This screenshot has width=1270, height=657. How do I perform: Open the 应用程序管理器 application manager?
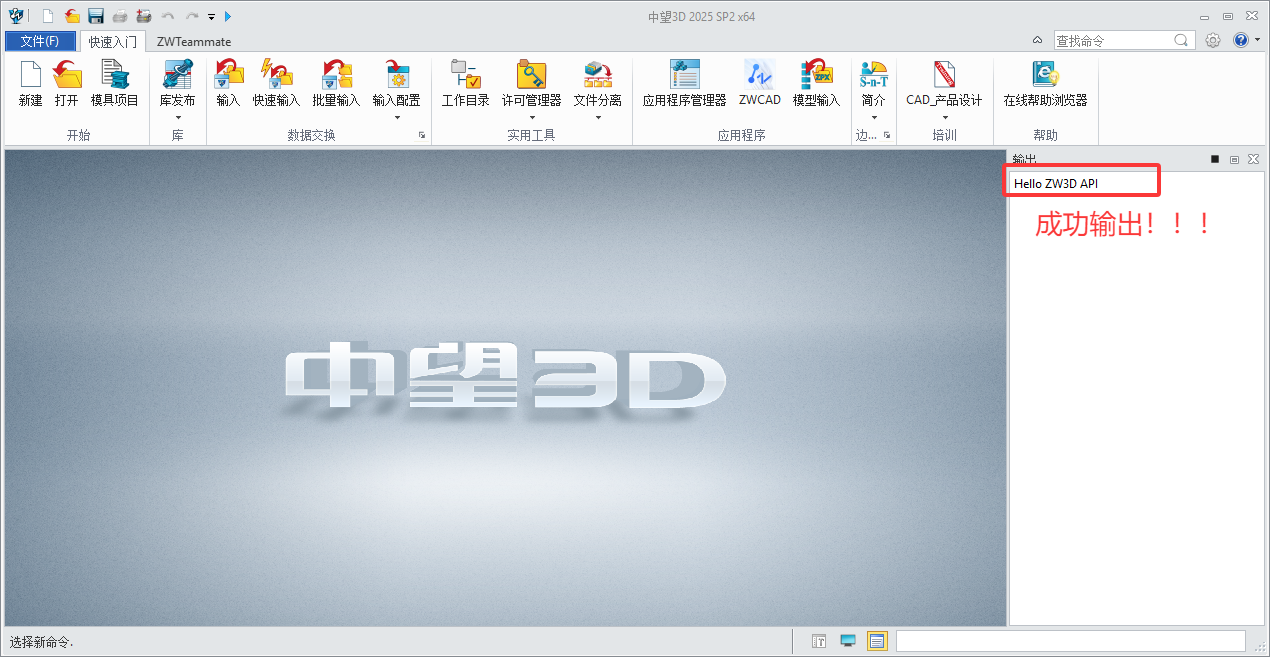point(685,75)
